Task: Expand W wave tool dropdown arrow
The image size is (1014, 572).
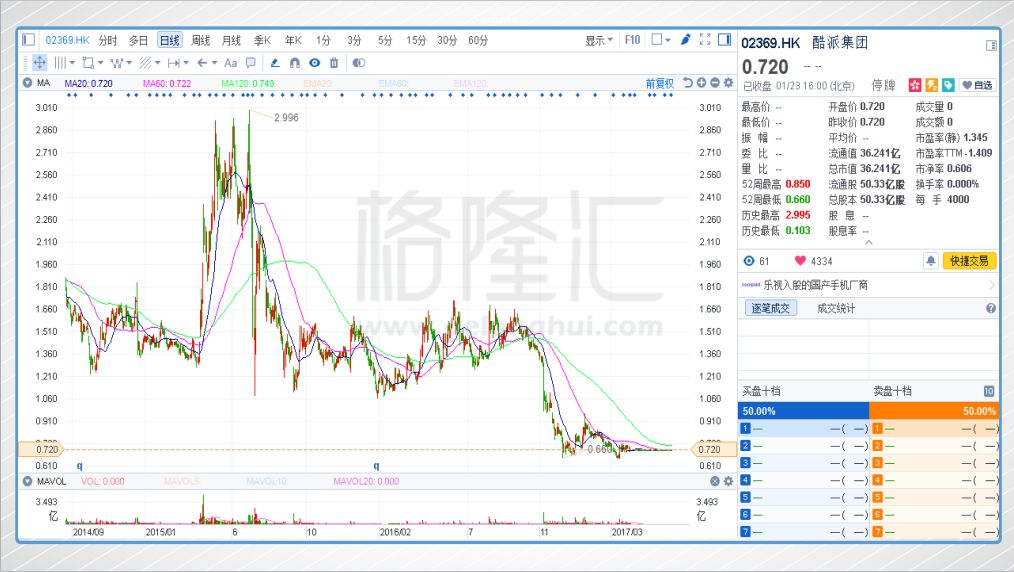Action: (x=129, y=63)
